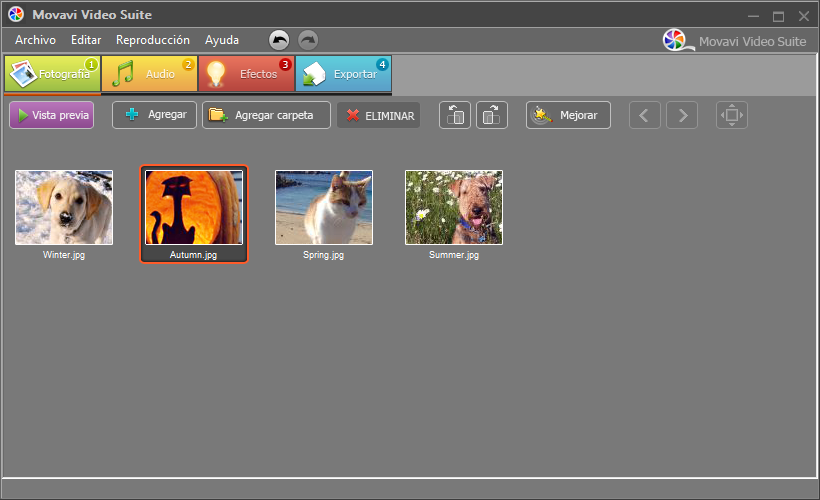Click the Movavi title bar app icon
This screenshot has height=500, width=820.
click(x=16, y=14)
